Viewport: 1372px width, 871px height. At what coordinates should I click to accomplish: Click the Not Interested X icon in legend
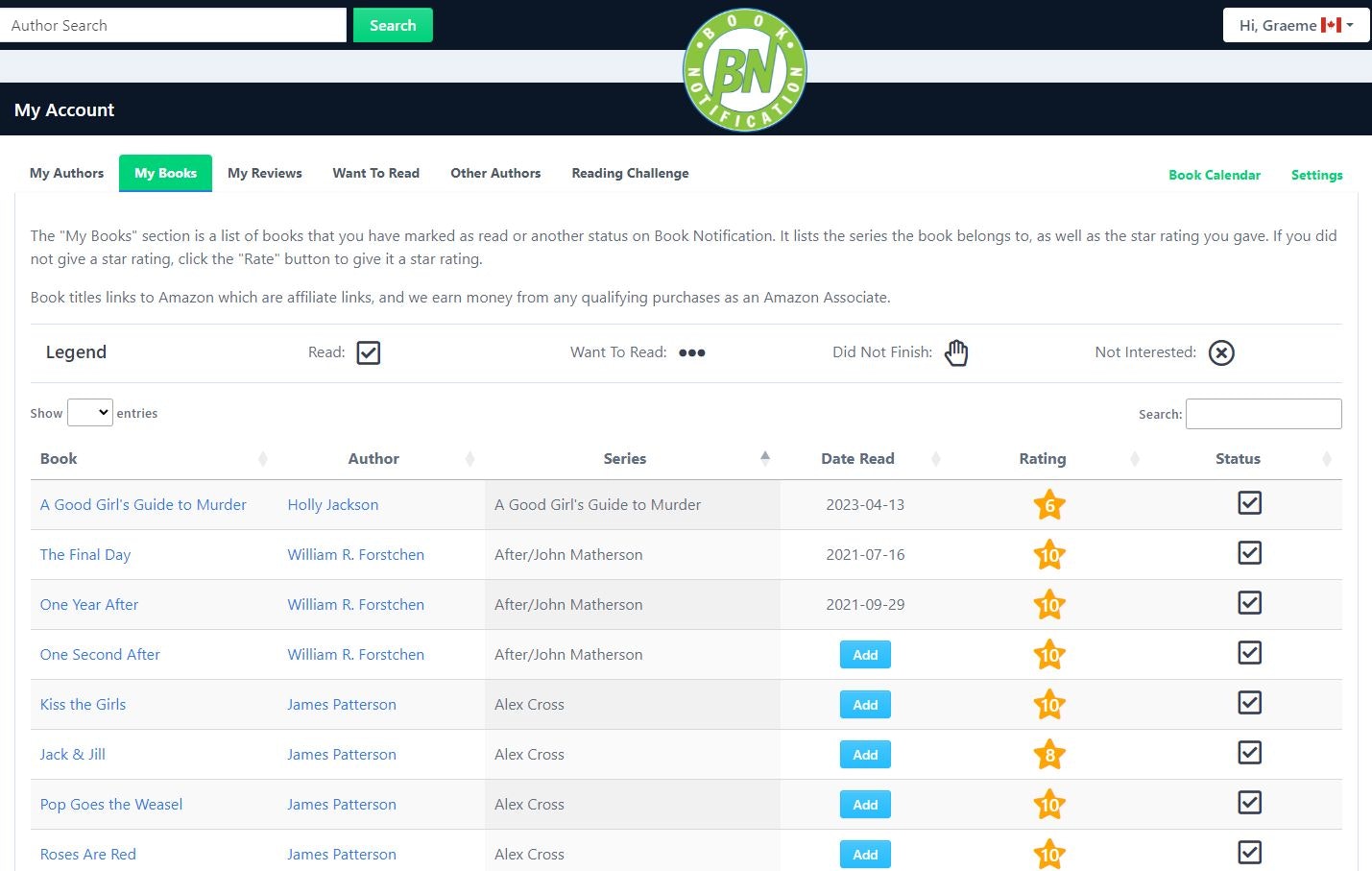1221,352
